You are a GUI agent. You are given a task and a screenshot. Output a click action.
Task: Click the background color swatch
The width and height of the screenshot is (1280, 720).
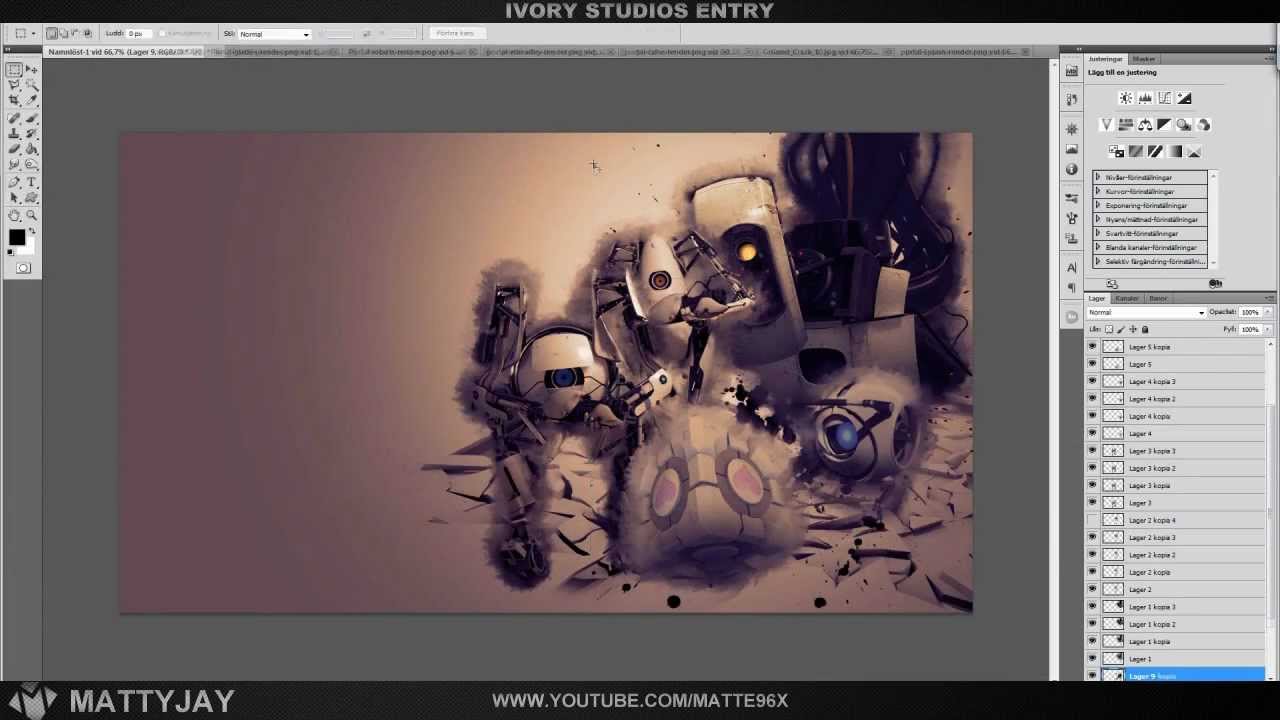click(x=29, y=246)
